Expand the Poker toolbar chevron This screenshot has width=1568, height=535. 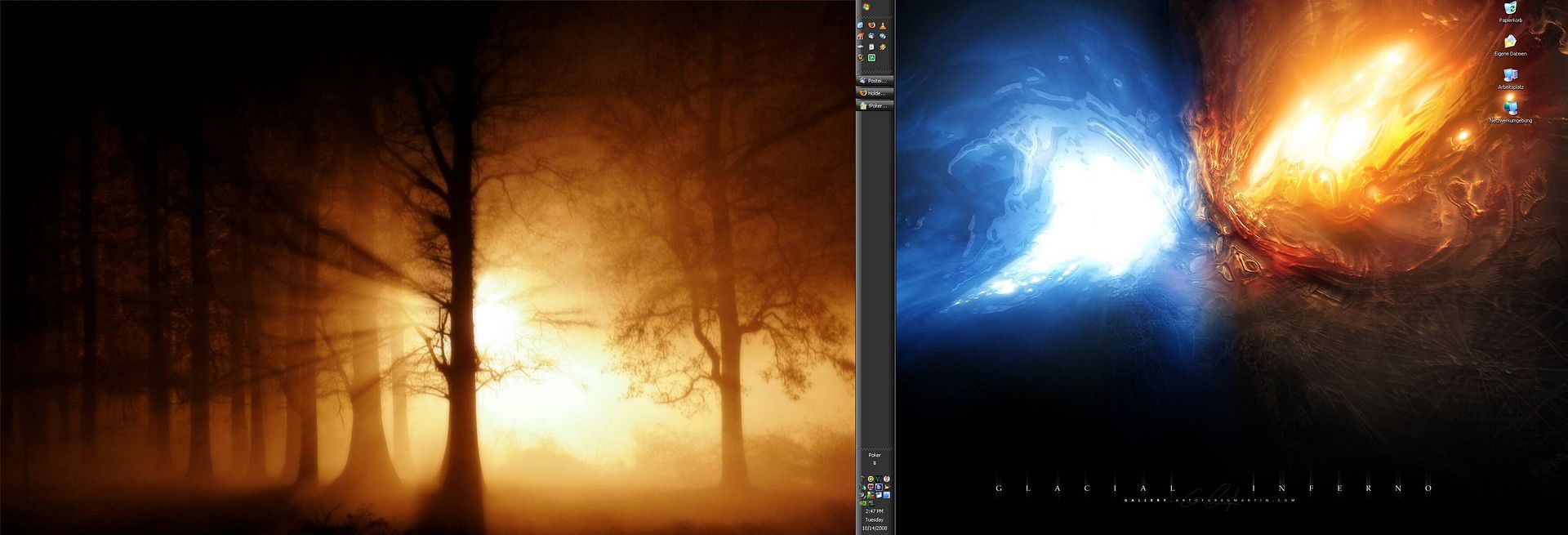click(875, 463)
